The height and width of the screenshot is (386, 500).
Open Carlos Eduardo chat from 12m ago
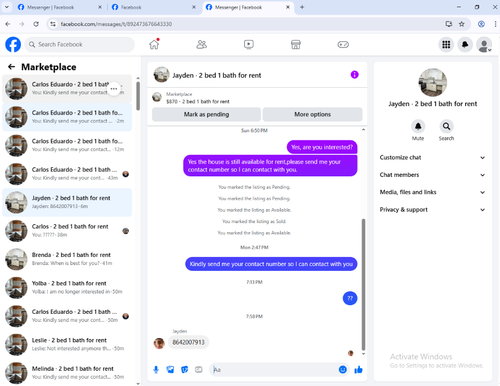point(67,145)
